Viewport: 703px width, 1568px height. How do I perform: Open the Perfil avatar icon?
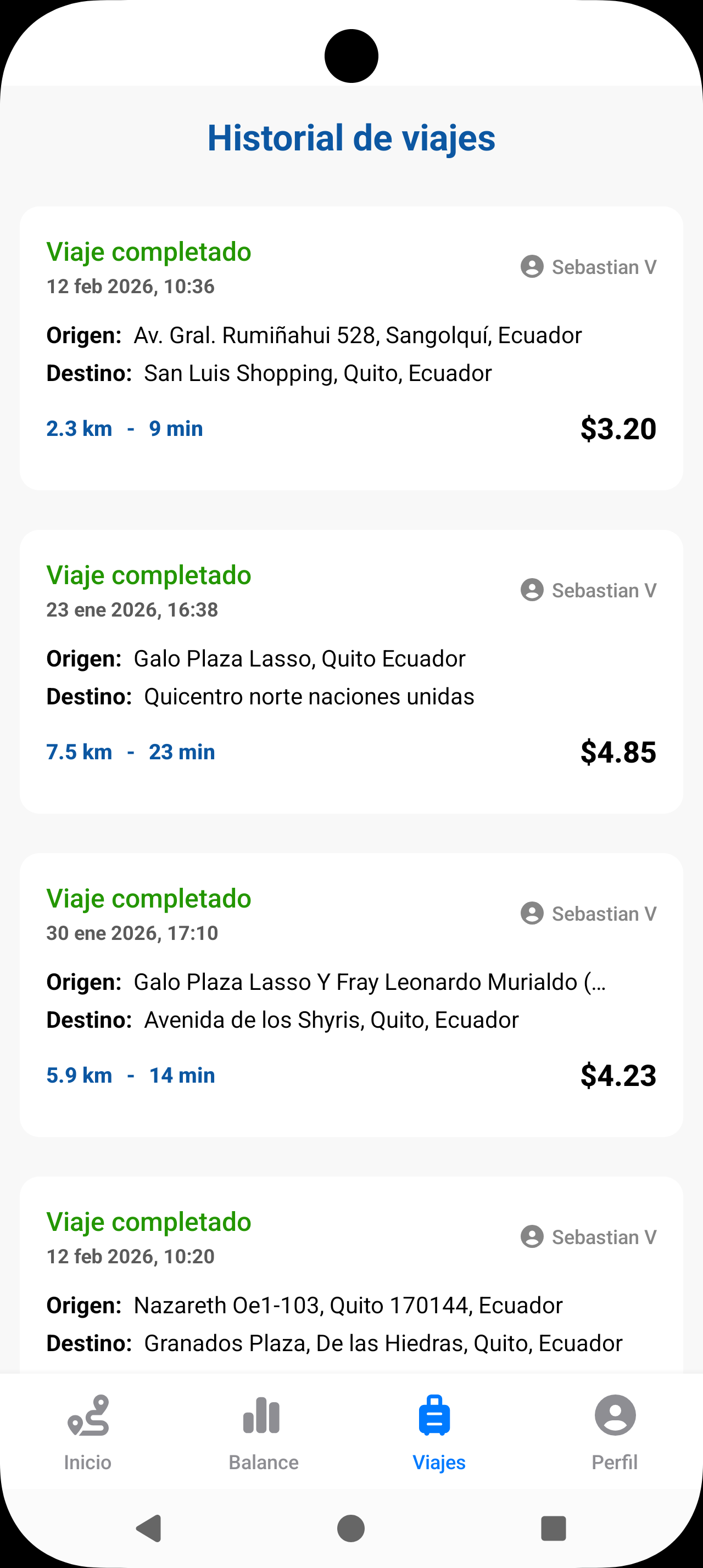615,1415
